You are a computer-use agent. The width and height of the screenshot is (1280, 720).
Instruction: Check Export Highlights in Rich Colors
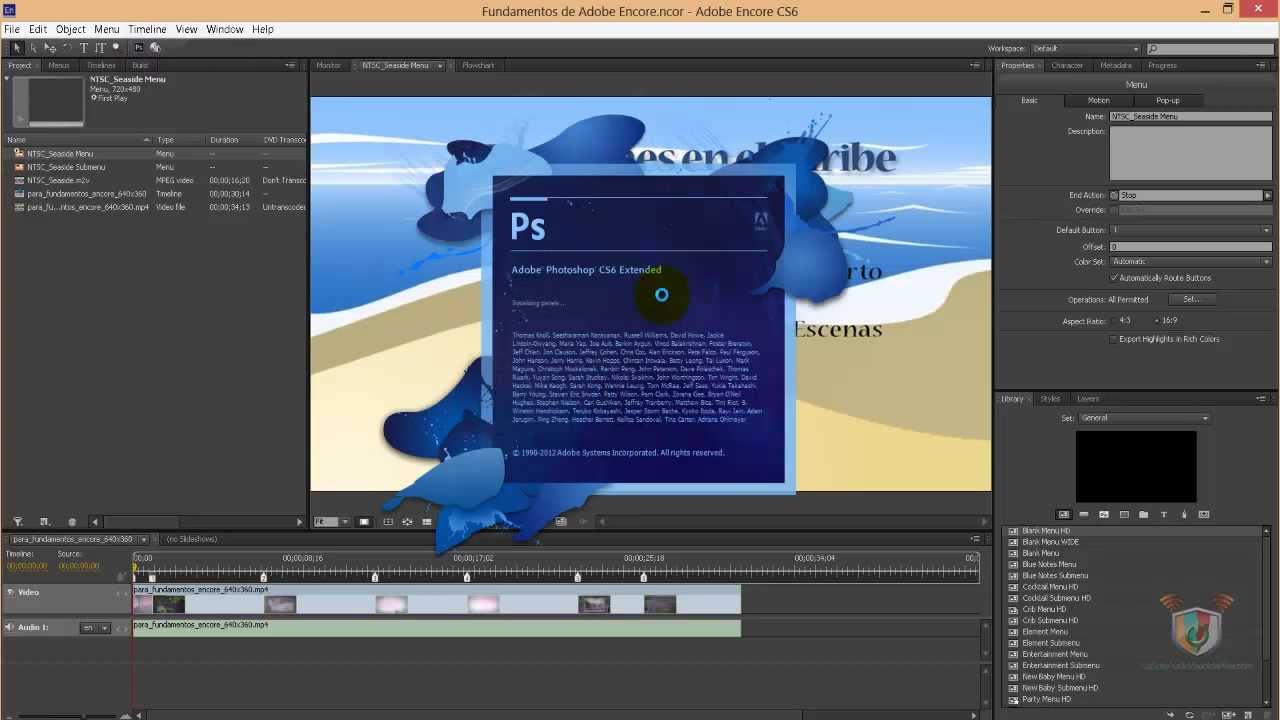(1114, 339)
